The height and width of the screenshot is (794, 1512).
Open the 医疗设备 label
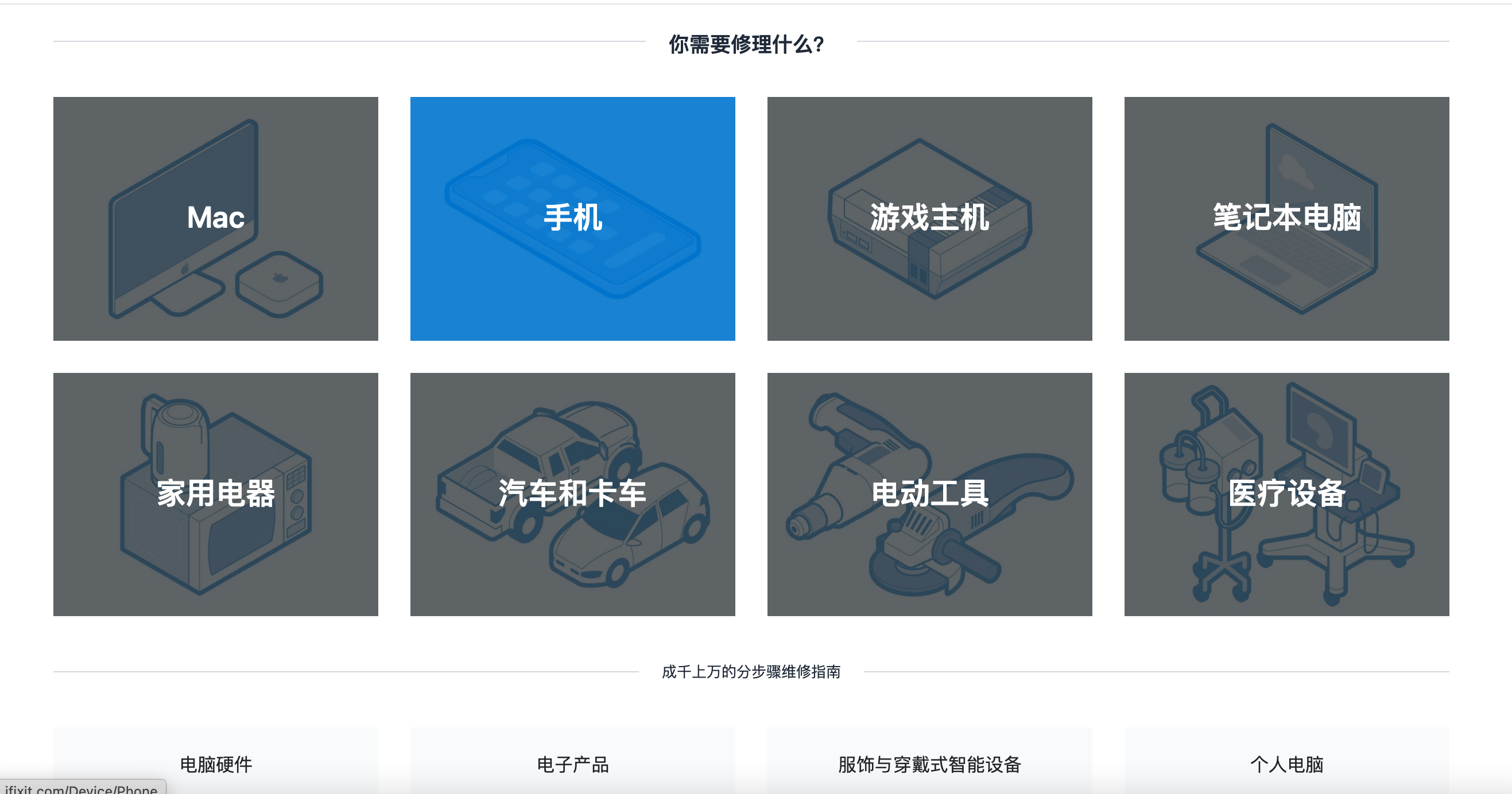[x=1286, y=493]
